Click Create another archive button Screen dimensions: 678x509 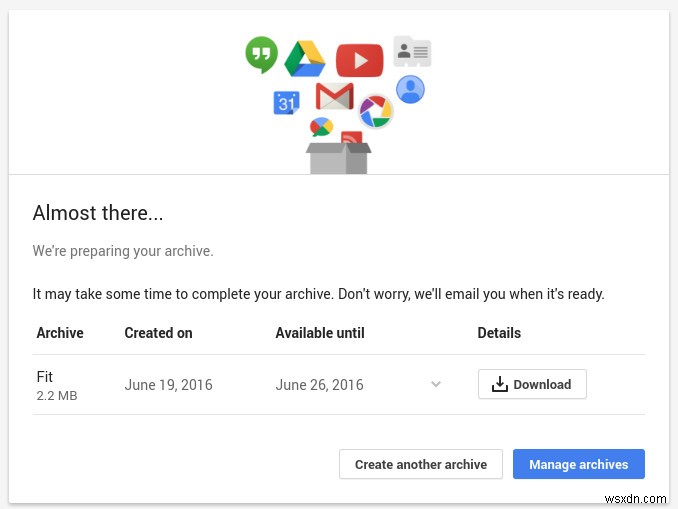tap(421, 464)
